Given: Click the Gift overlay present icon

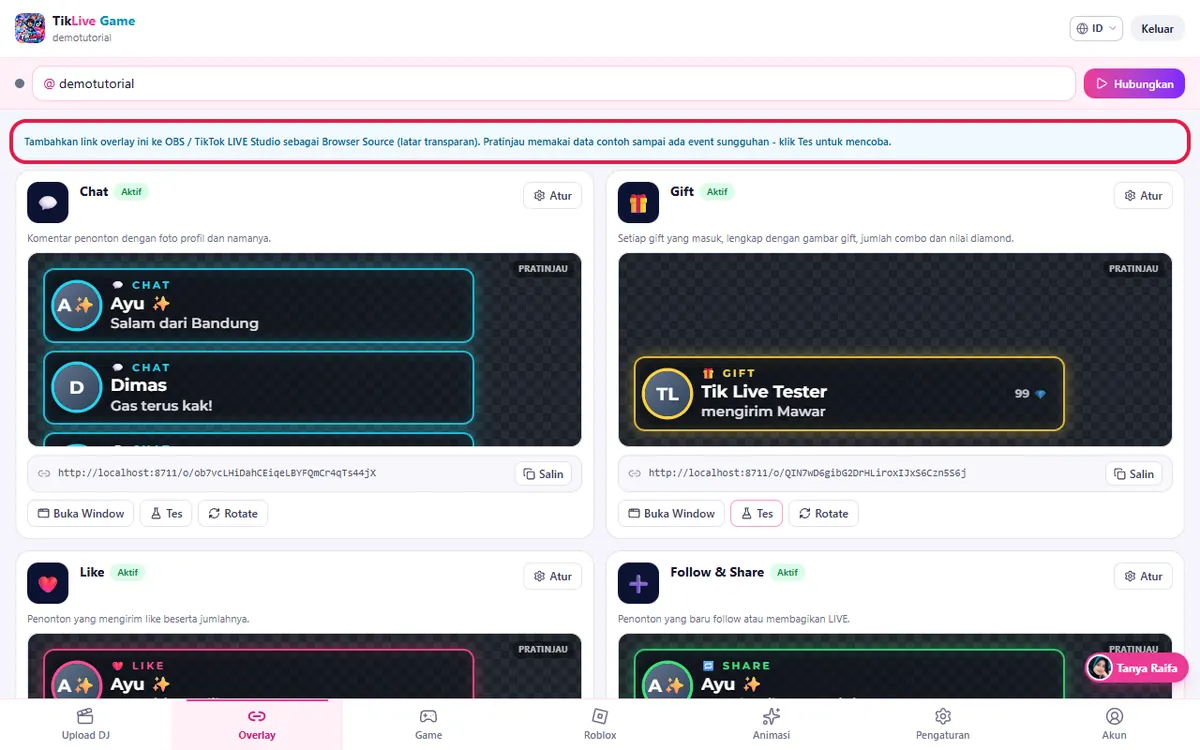Looking at the screenshot, I should (x=638, y=203).
